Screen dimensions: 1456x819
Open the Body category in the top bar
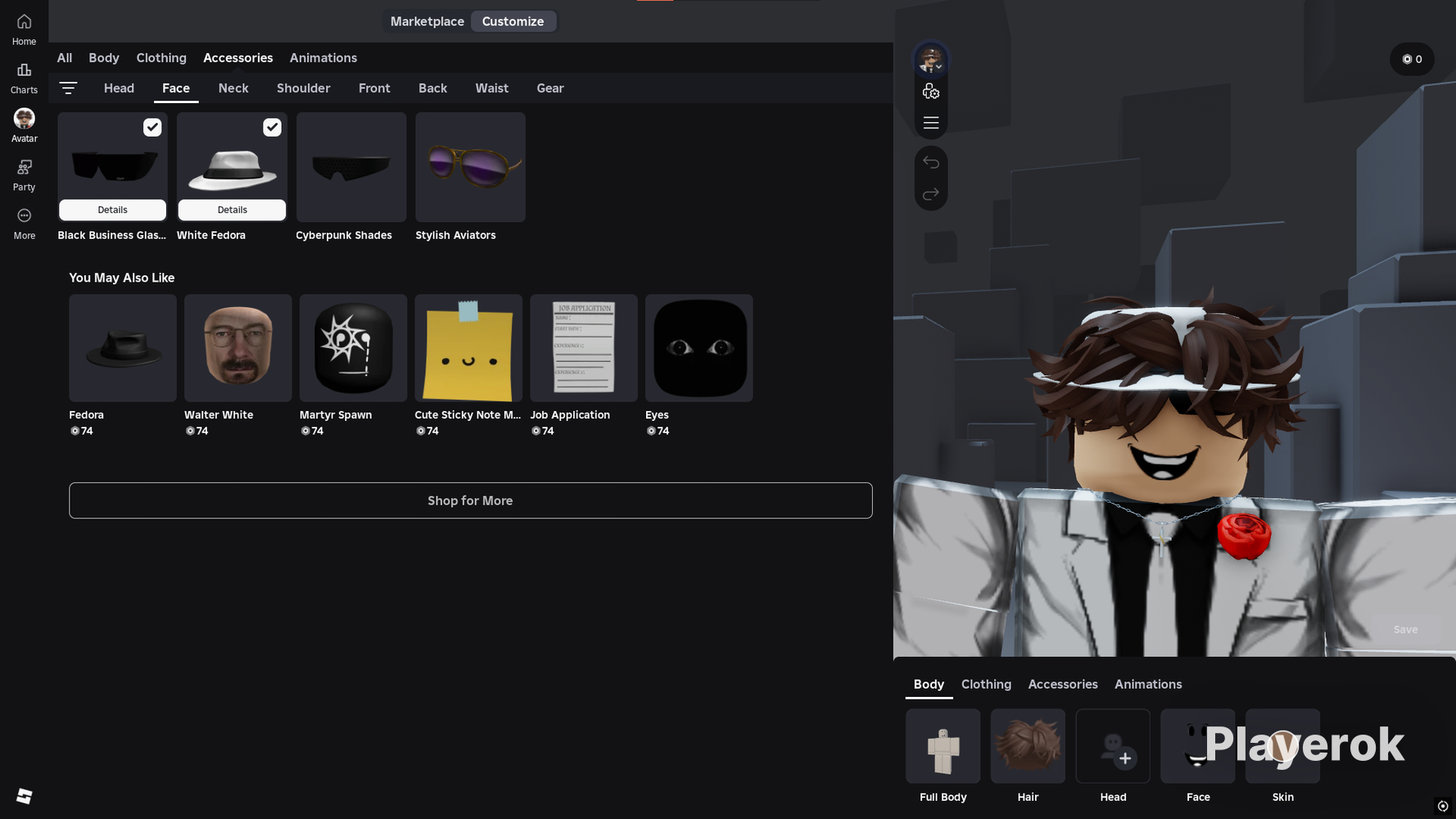(104, 58)
